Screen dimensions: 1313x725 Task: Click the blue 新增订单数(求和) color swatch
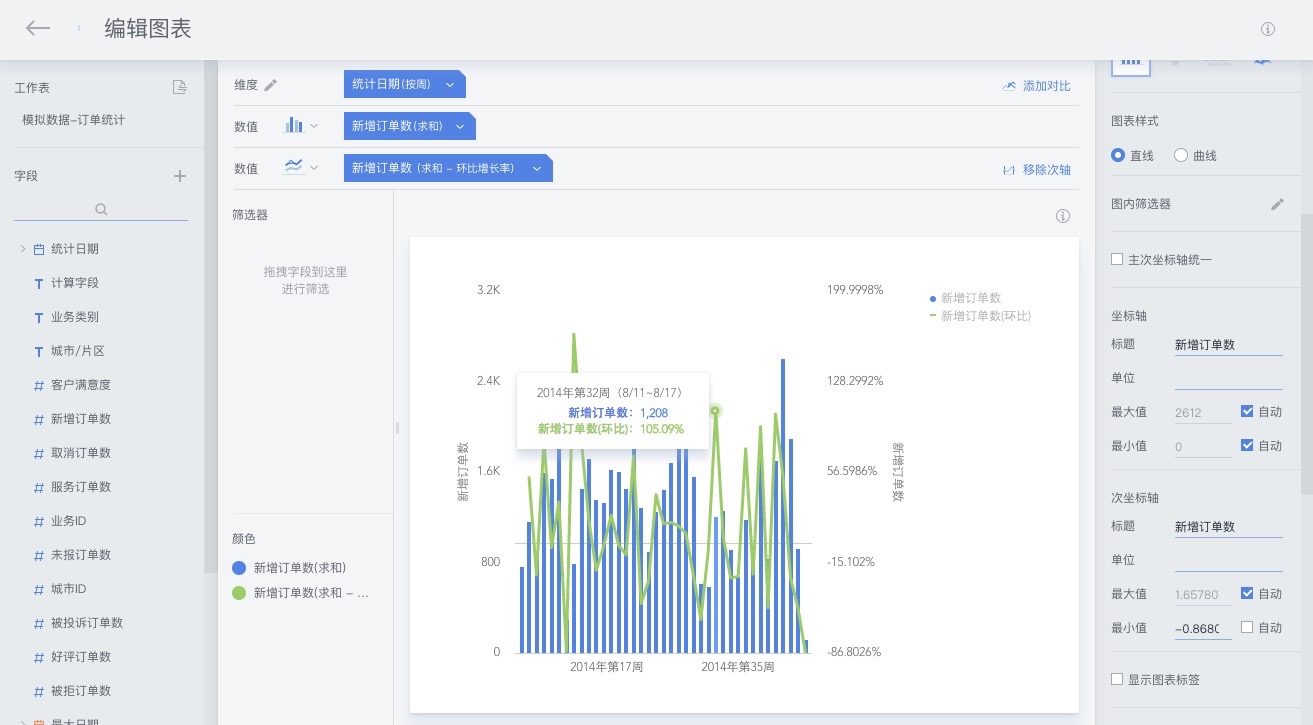click(239, 567)
